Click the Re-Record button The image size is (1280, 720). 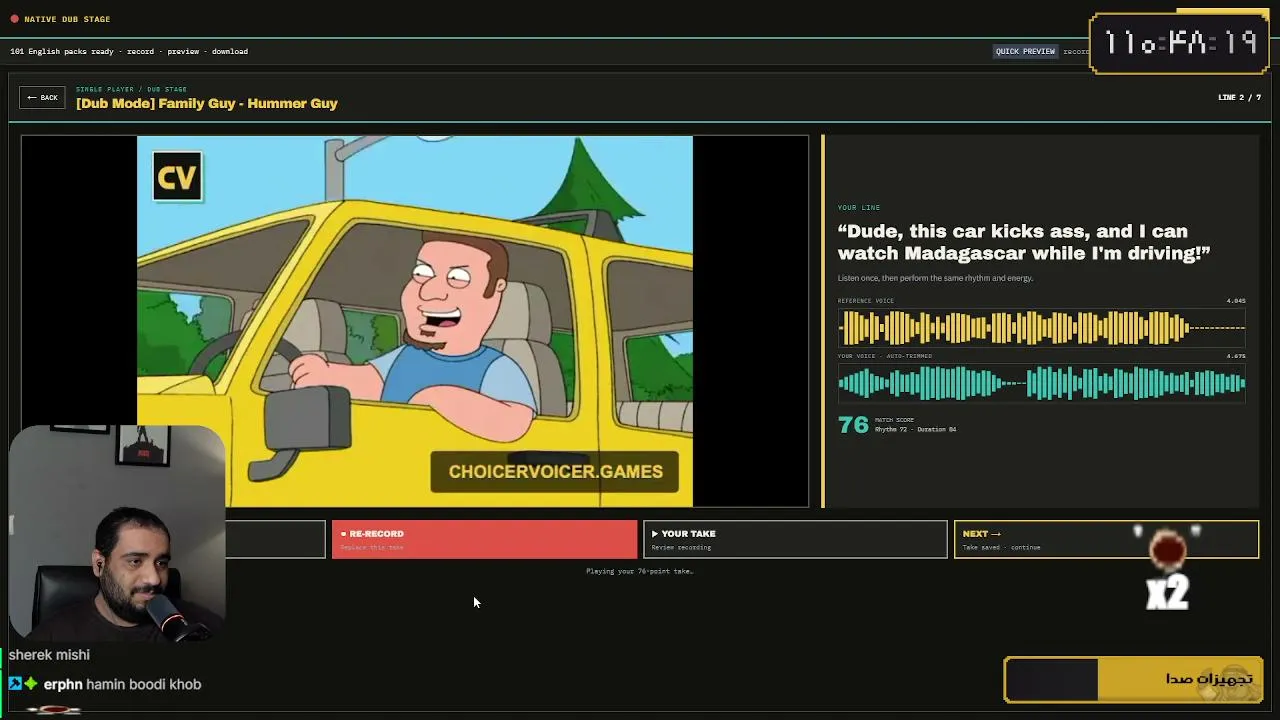(x=484, y=539)
